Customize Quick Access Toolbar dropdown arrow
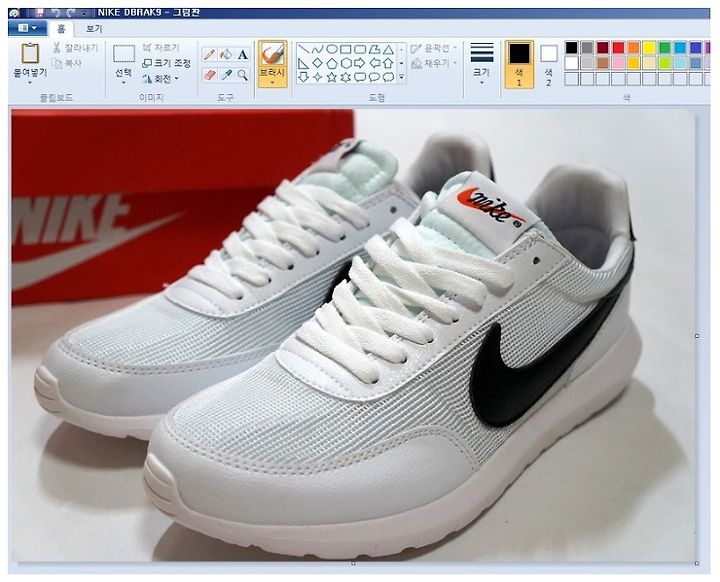This screenshot has width=720, height=582. (x=84, y=13)
